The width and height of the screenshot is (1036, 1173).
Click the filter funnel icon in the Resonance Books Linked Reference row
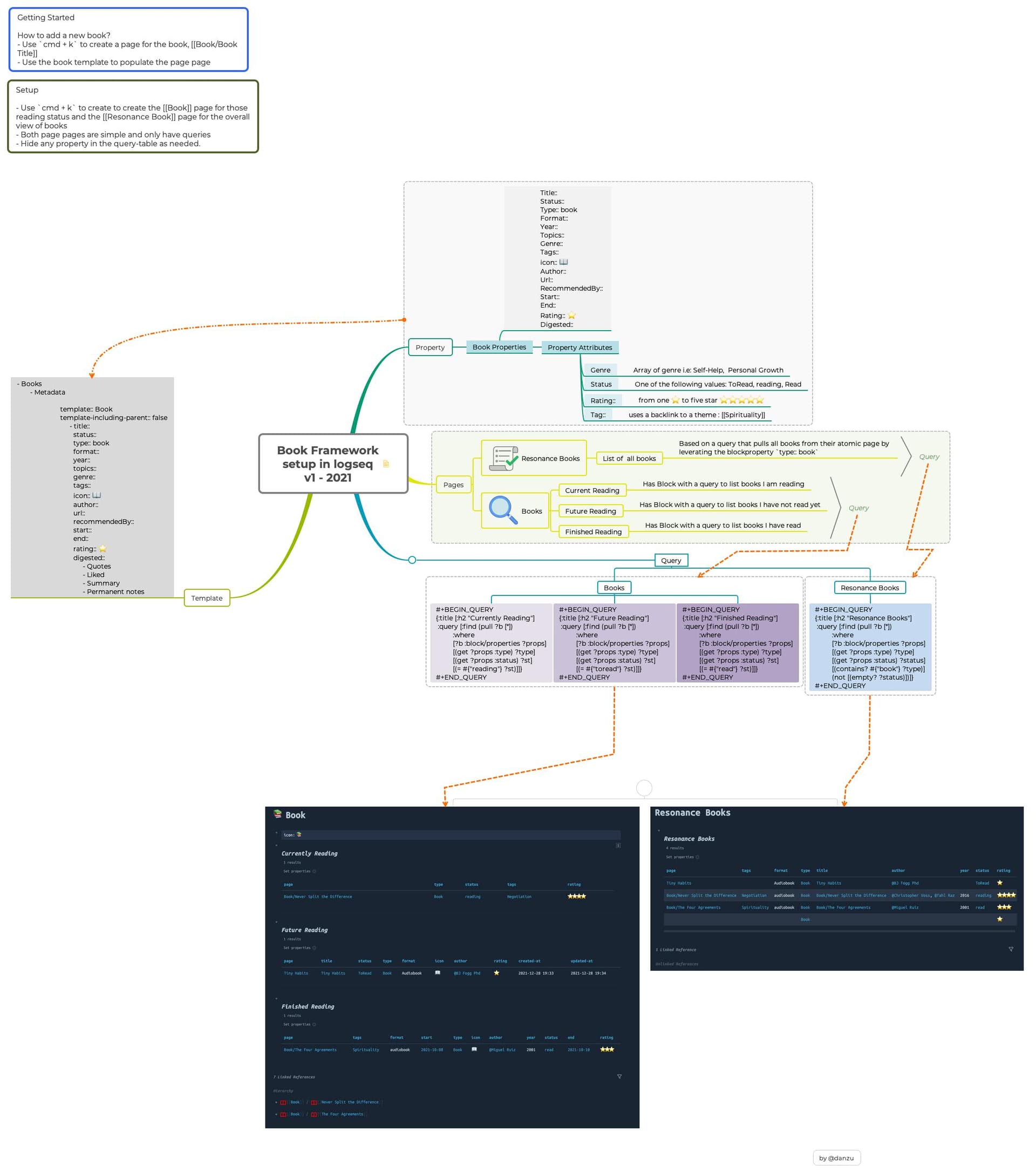pyautogui.click(x=1011, y=949)
